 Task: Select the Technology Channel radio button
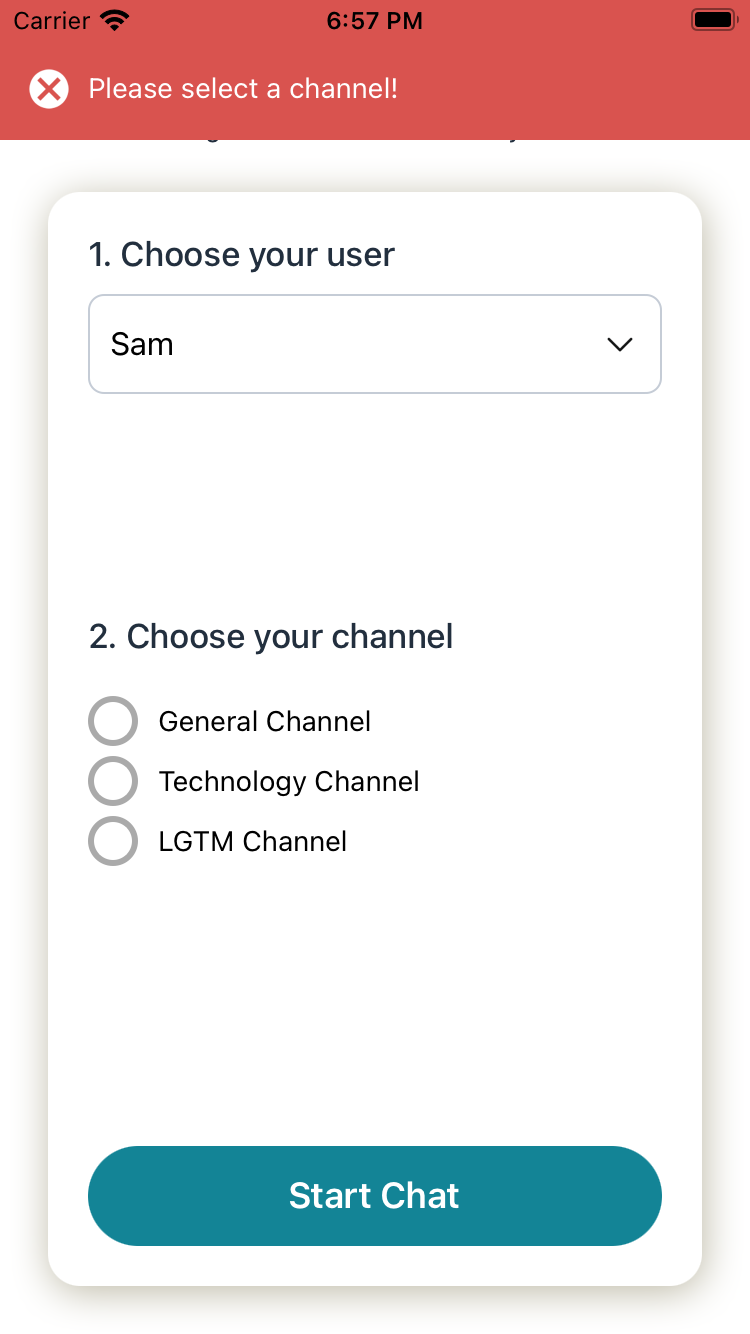[x=113, y=781]
